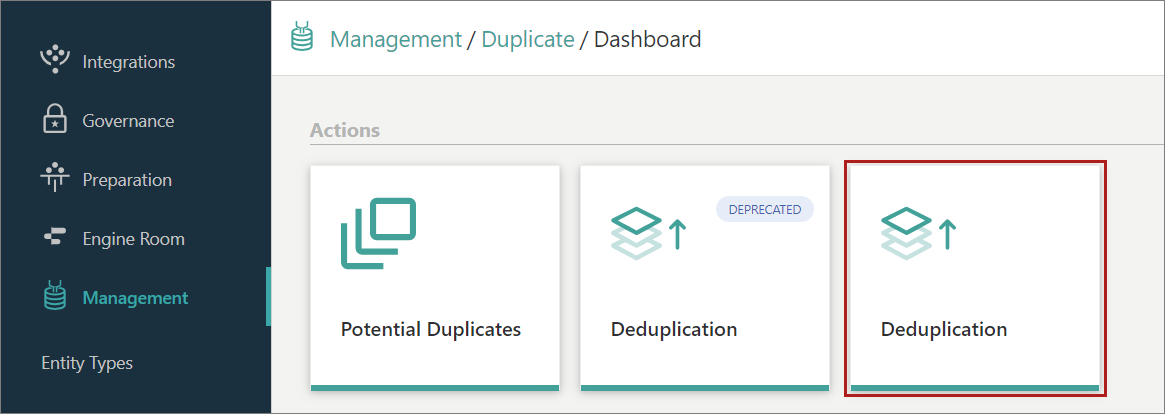Open the Deduplication card without deprecated badge
This screenshot has height=414, width=1165.
tap(975, 278)
